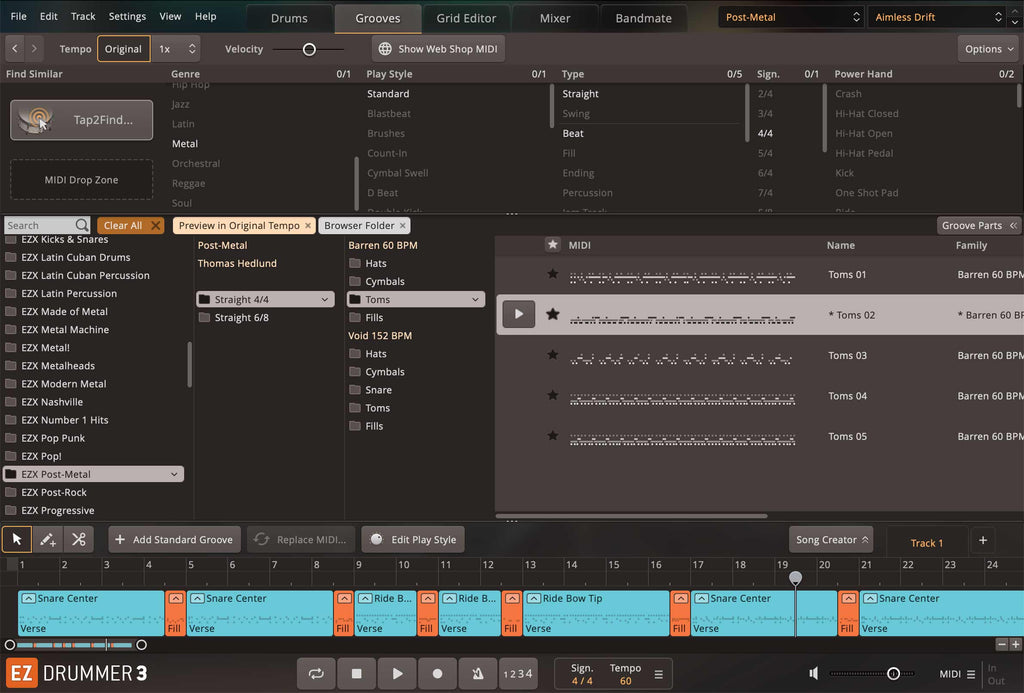Select the scissors cut tool
Image resolution: width=1024 pixels, height=693 pixels.
[78, 540]
